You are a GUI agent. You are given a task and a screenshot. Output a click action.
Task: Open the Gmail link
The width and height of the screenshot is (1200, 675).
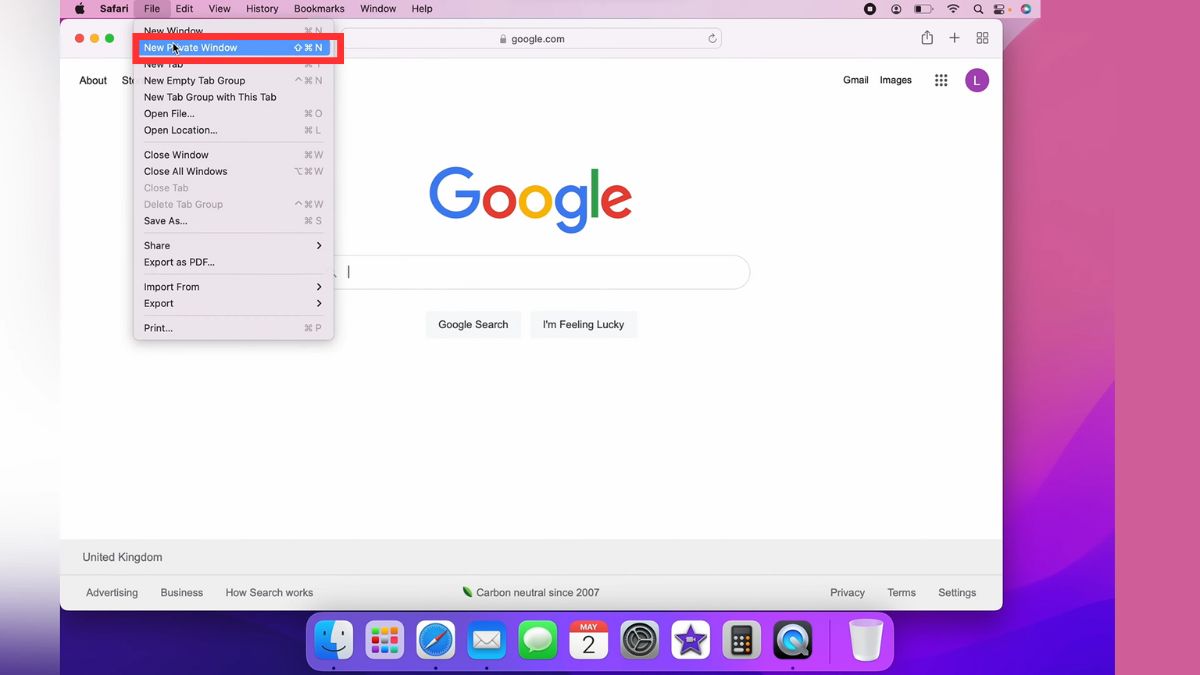tap(856, 80)
